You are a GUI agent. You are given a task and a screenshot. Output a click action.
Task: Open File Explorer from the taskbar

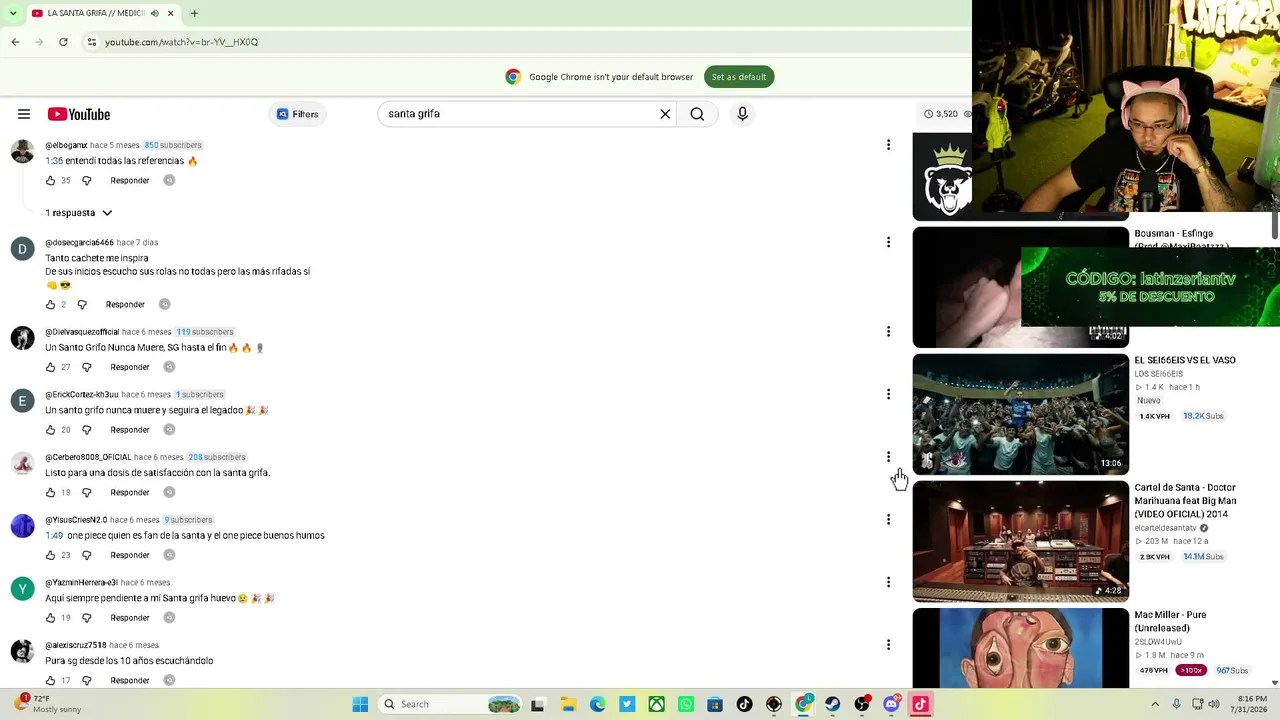click(x=568, y=704)
